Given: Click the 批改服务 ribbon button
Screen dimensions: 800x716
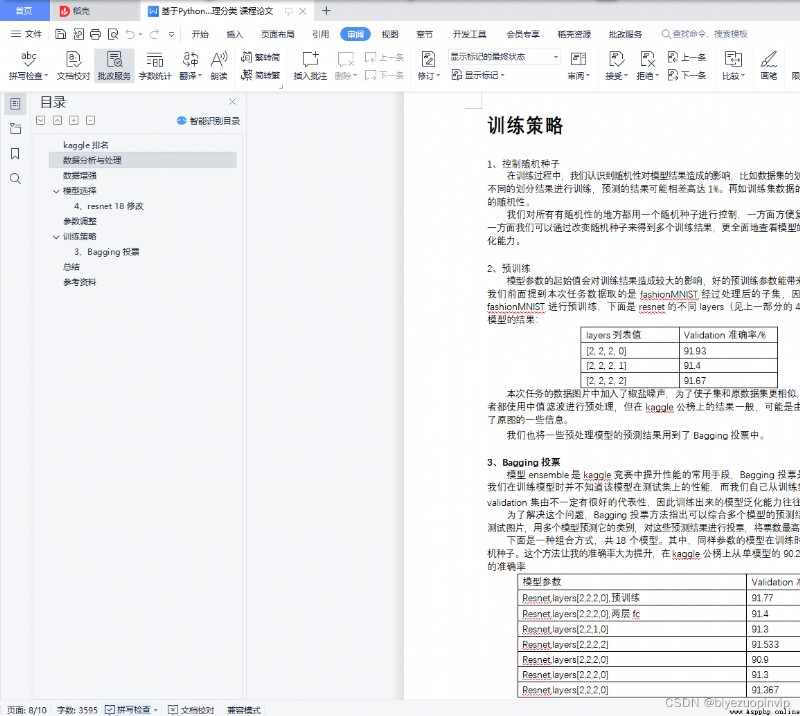Looking at the screenshot, I should click(114, 66).
